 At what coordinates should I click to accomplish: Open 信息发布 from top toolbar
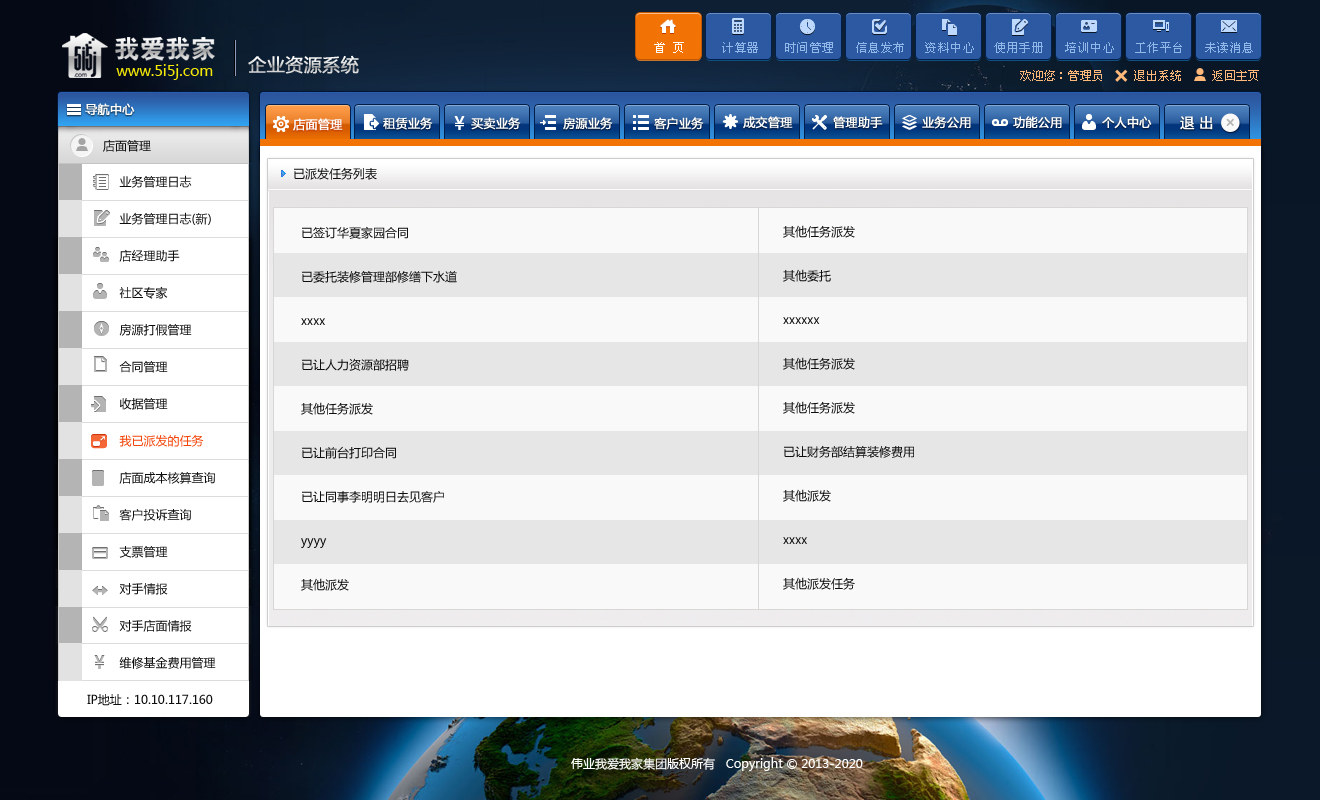coord(878,36)
